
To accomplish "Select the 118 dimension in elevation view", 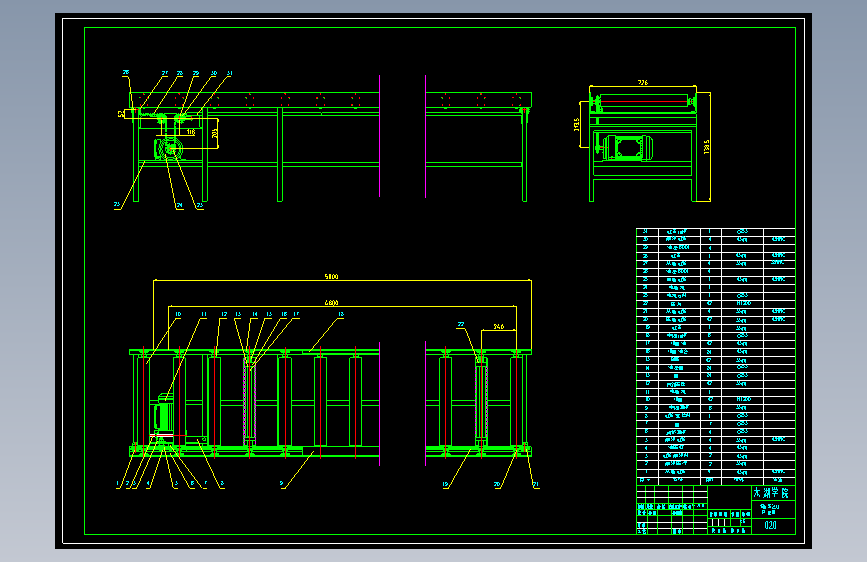I will tap(191, 132).
